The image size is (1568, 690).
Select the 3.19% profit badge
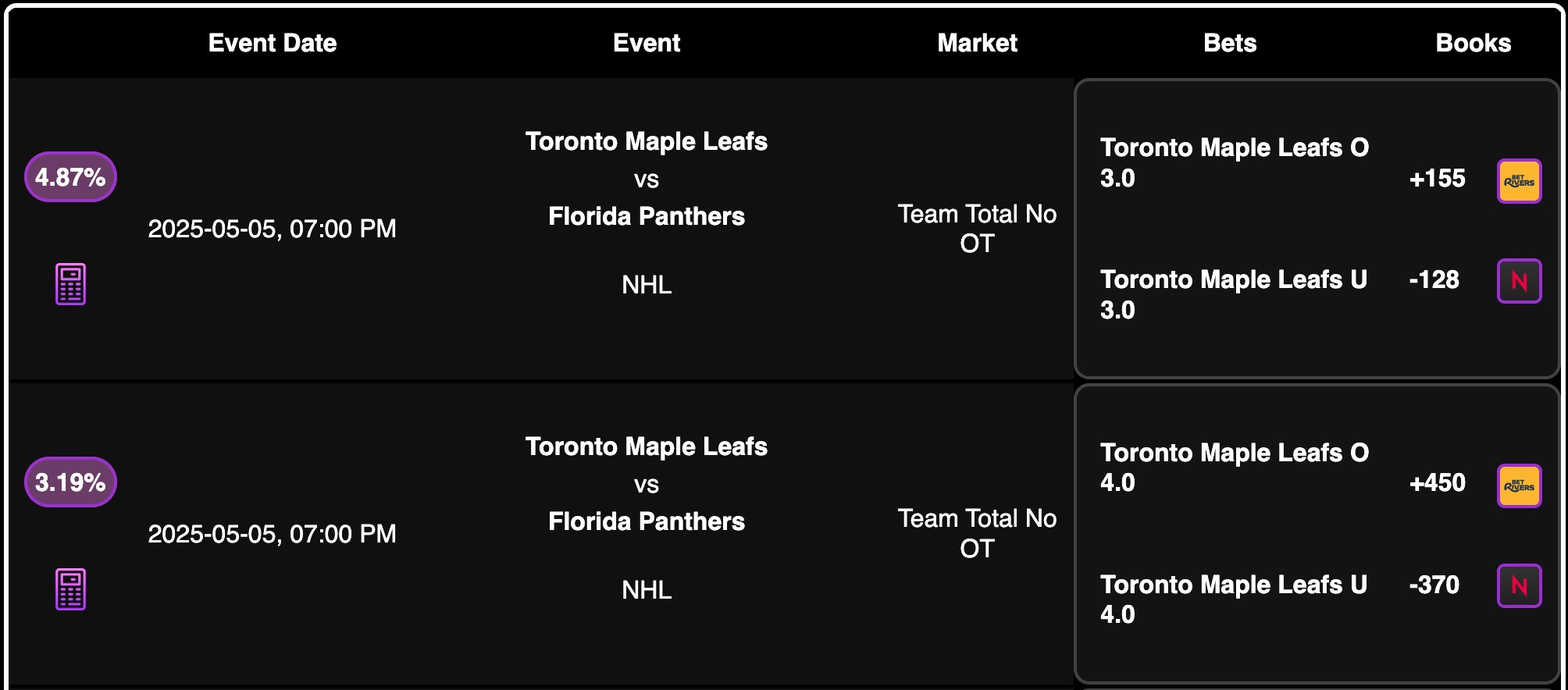tap(70, 482)
